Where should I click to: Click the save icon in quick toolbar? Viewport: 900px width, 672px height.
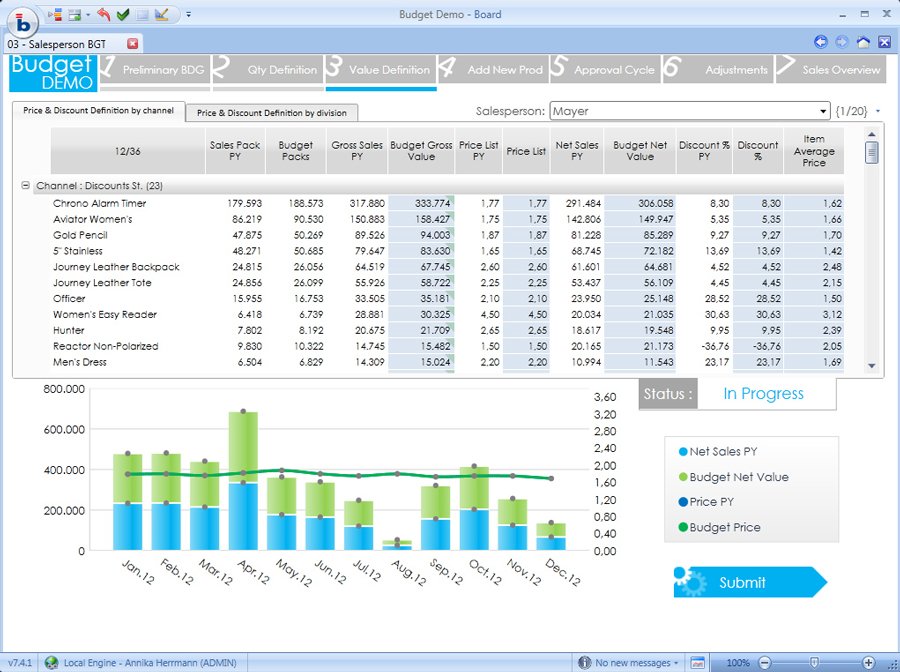pyautogui.click(x=74, y=15)
